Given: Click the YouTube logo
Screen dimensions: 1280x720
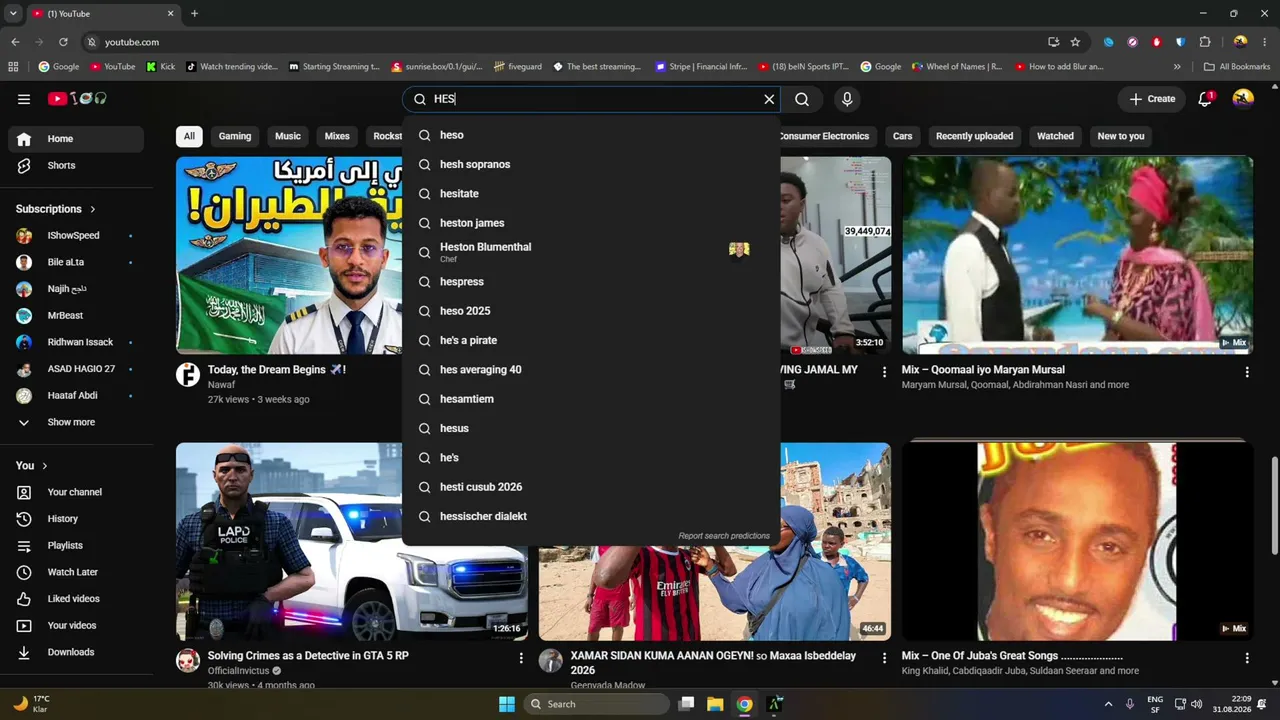Looking at the screenshot, I should [77, 99].
